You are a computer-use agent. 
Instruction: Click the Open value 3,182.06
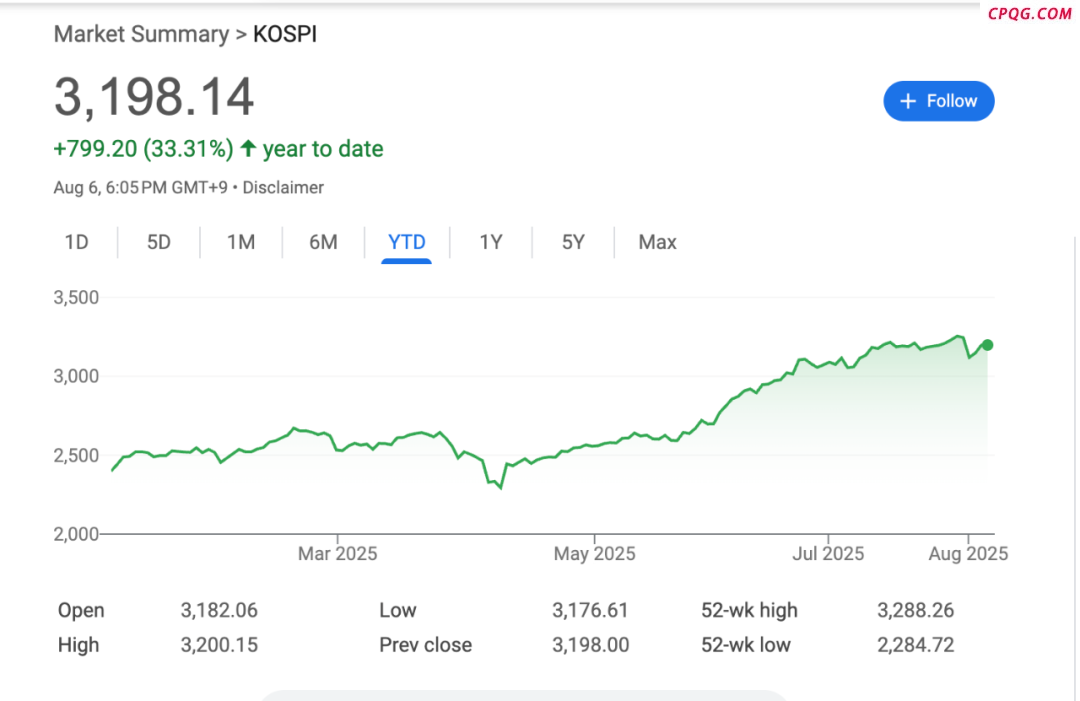click(x=219, y=610)
